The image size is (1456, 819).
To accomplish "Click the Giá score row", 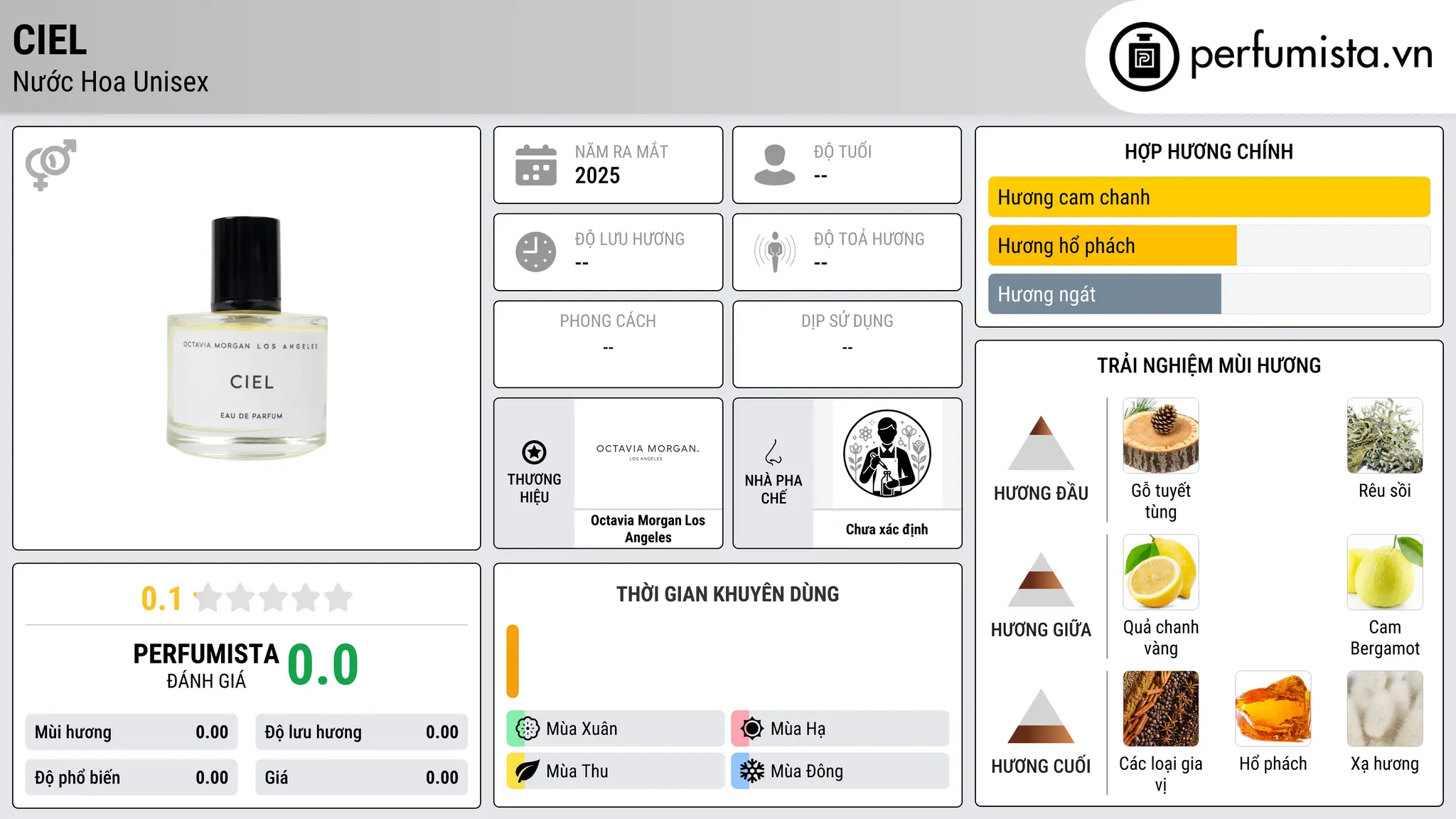I will point(361,778).
